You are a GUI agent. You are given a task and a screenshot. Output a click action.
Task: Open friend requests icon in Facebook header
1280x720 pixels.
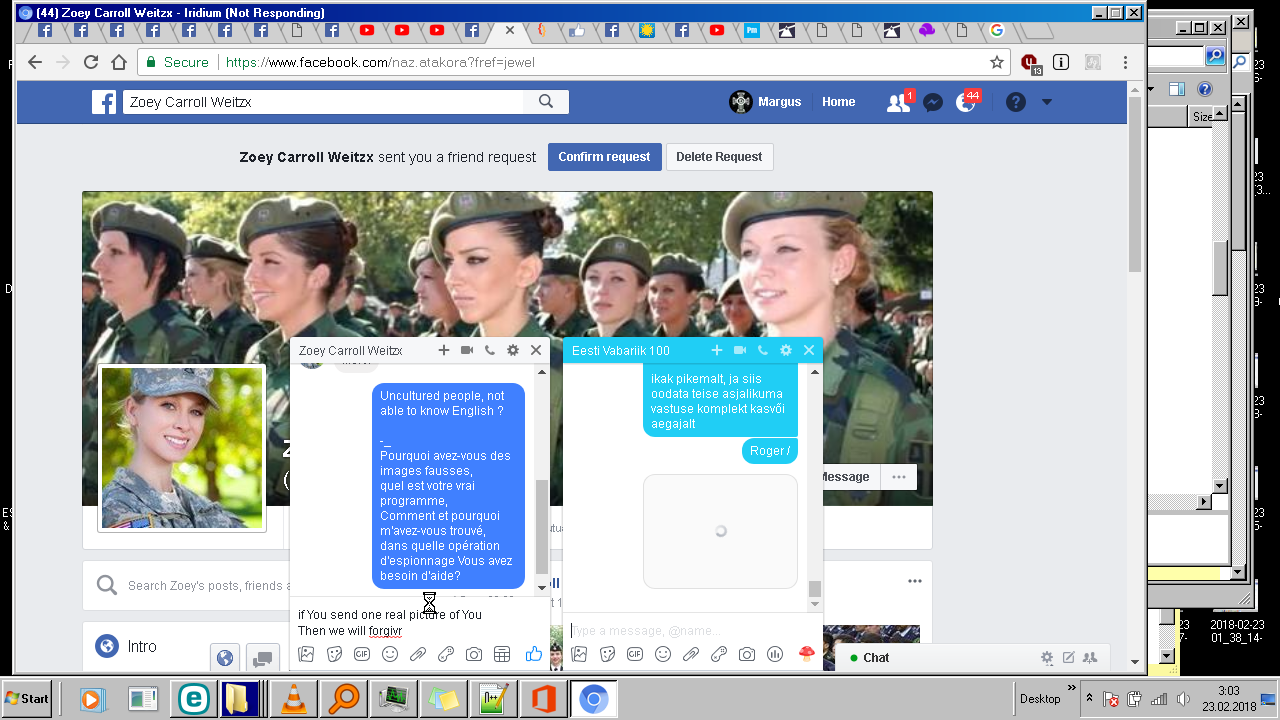coord(898,102)
